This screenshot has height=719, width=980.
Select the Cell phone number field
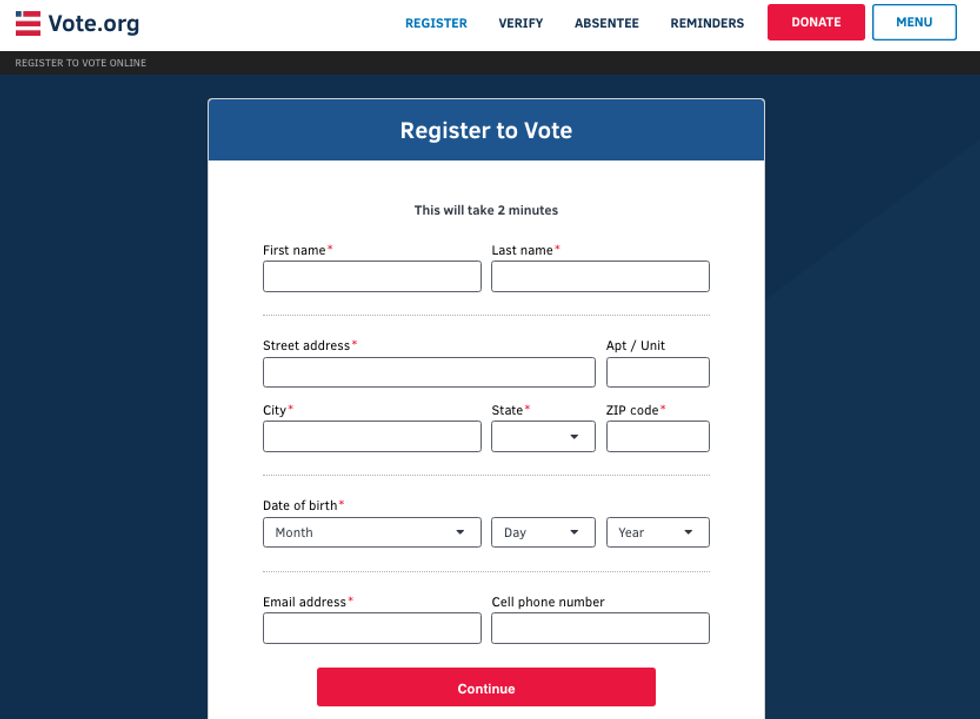(600, 628)
